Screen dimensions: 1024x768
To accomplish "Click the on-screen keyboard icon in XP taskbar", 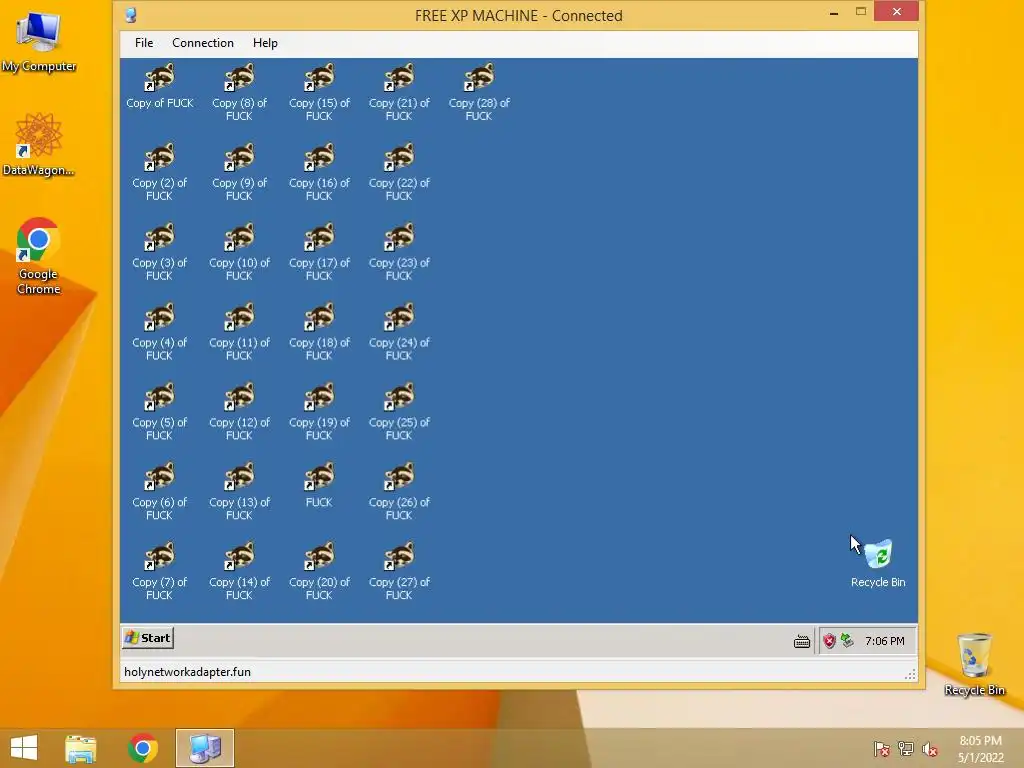I will click(x=802, y=642).
